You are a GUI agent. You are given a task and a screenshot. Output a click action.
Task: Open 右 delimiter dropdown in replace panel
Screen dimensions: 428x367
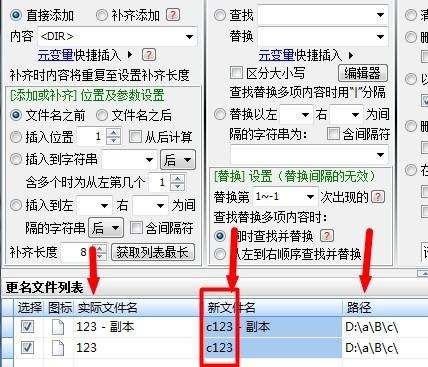(356, 115)
